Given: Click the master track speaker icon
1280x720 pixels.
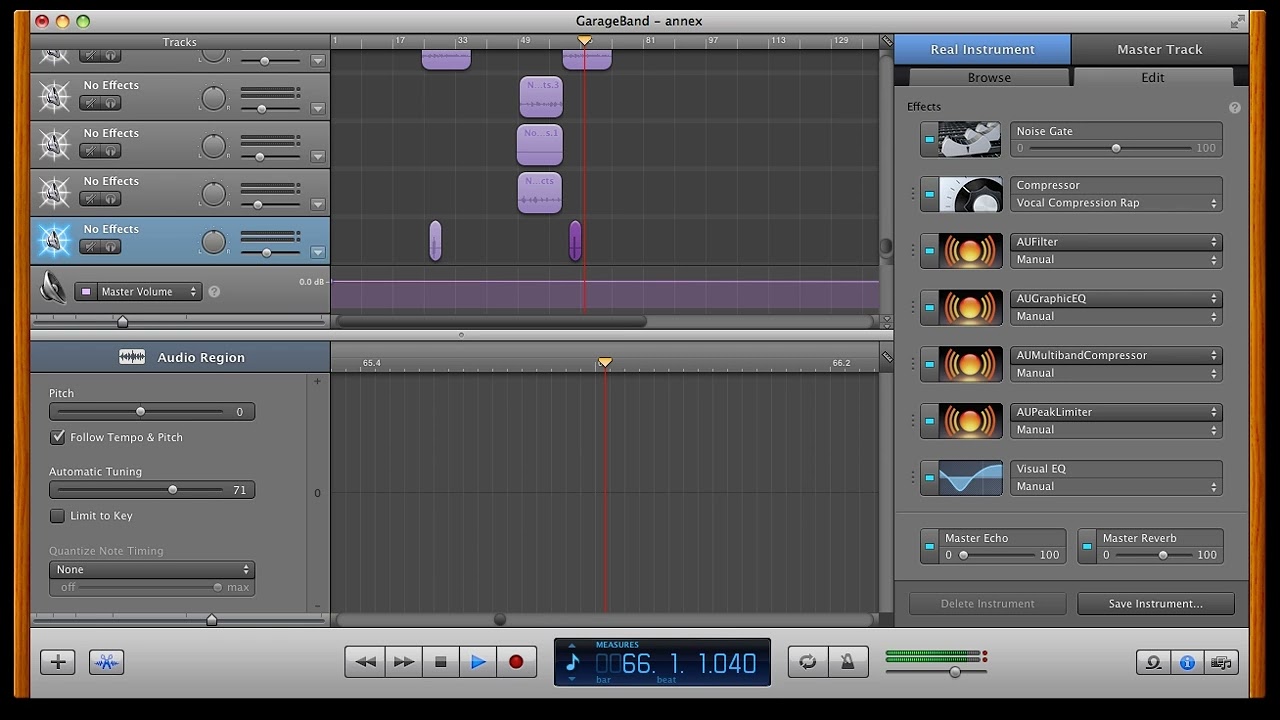Looking at the screenshot, I should pyautogui.click(x=52, y=289).
